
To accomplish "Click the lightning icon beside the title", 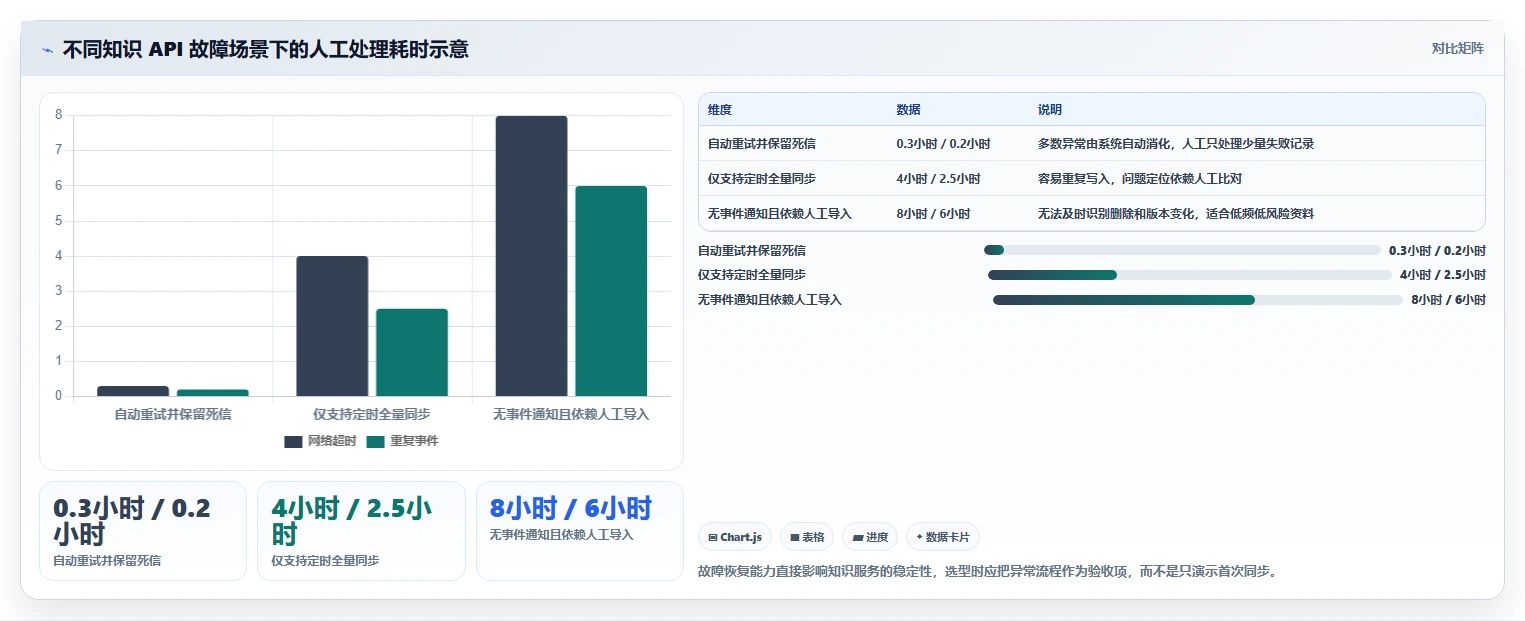I will [x=47, y=49].
